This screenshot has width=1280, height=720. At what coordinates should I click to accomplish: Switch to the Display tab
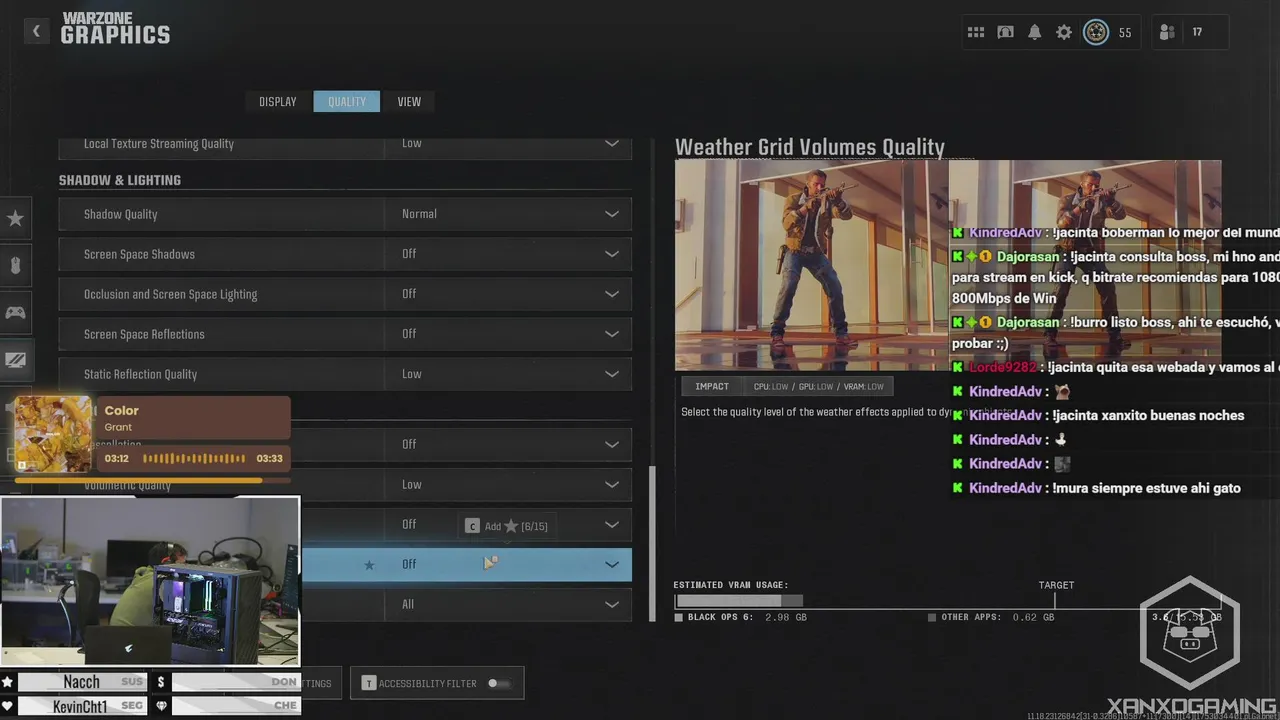[278, 101]
